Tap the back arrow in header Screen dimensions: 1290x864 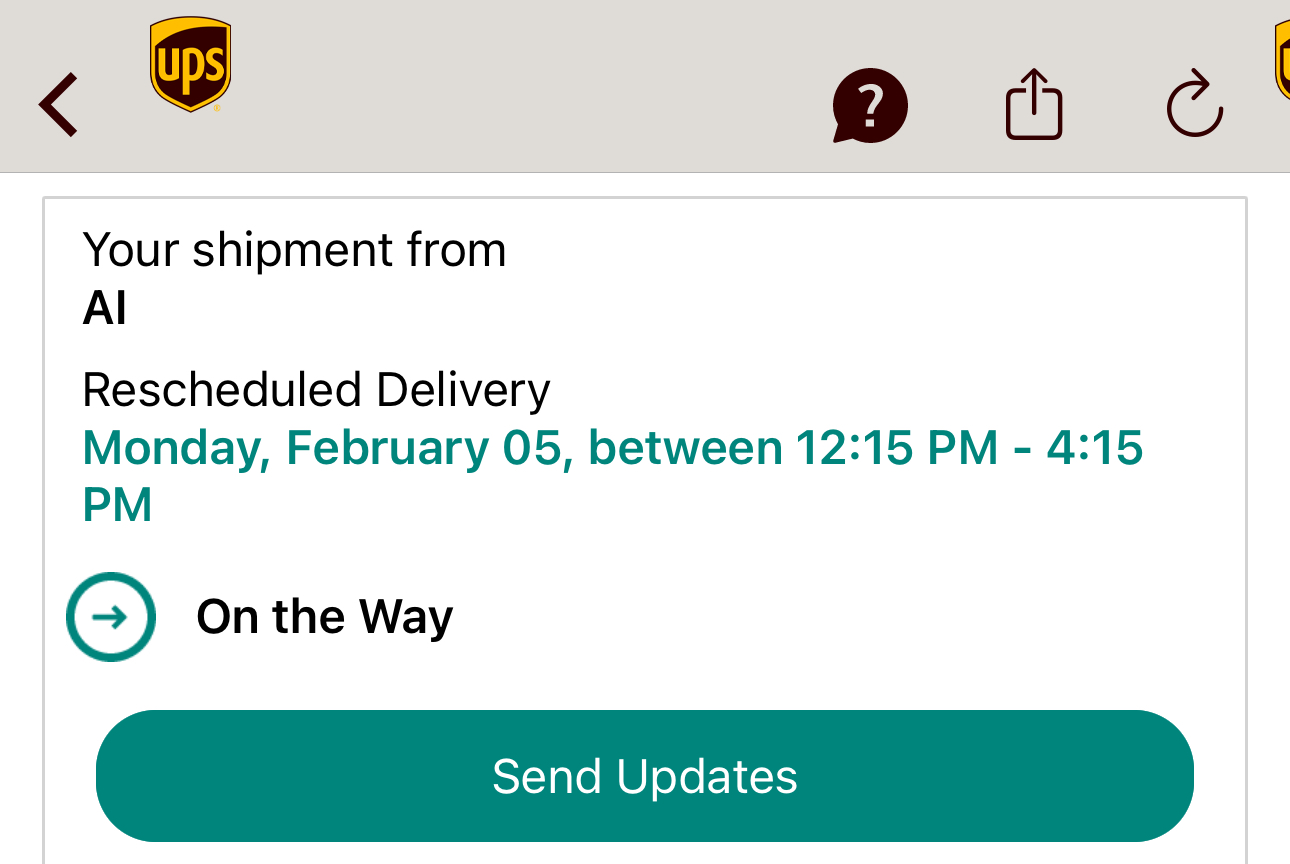[58, 104]
